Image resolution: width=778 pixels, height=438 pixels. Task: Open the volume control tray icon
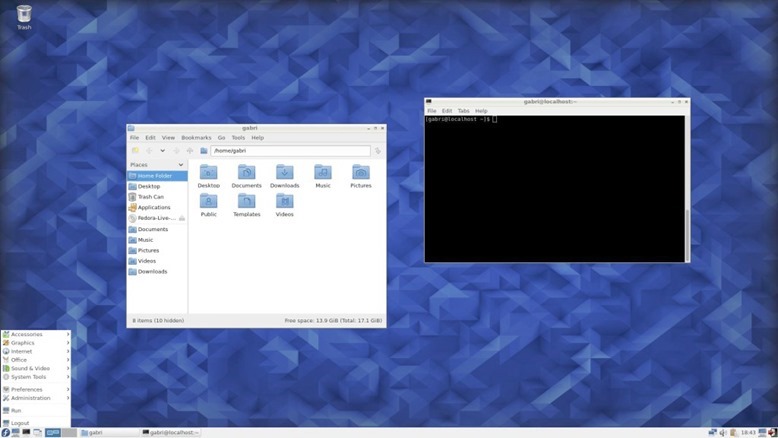coord(723,433)
